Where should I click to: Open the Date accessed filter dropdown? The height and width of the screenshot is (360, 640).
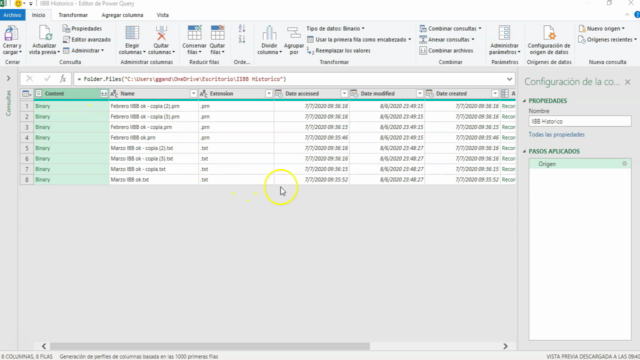pyautogui.click(x=344, y=94)
